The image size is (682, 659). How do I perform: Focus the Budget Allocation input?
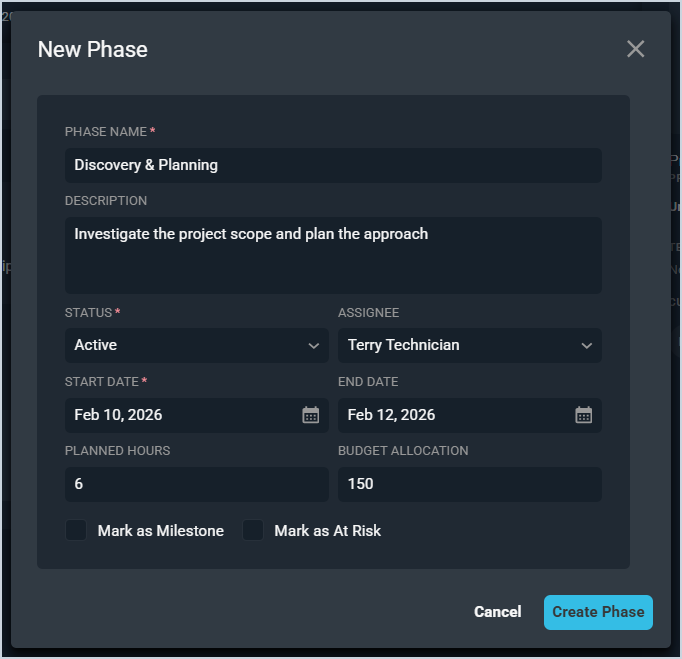tap(469, 484)
